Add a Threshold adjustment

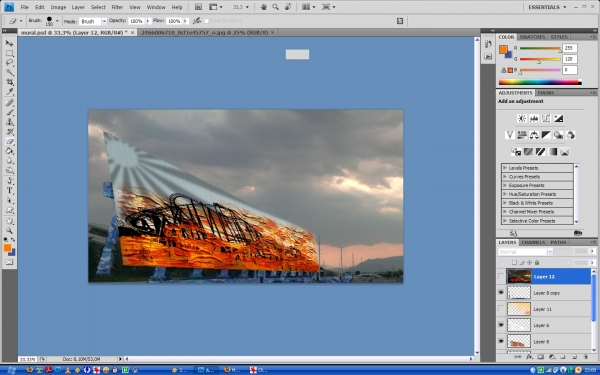pos(540,152)
